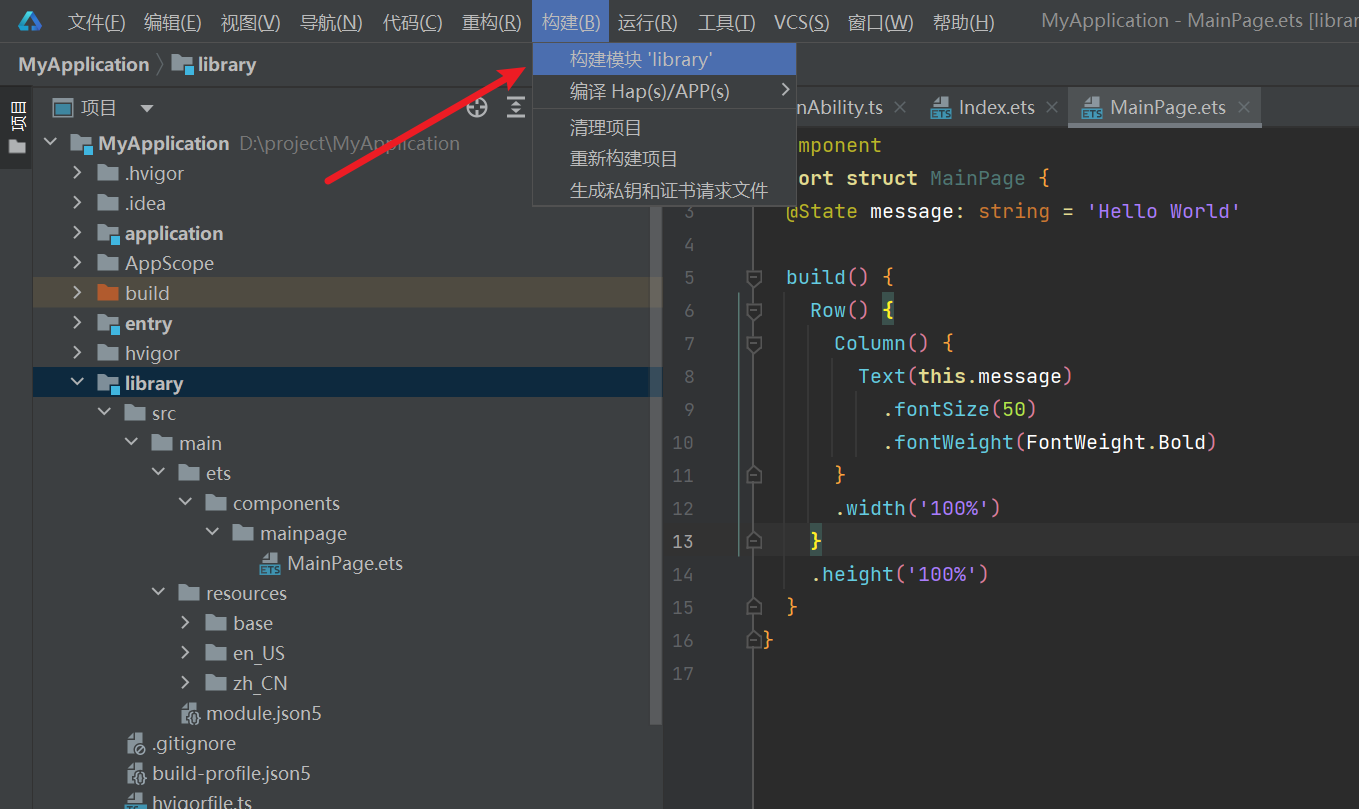Open the 窗口(W) menu

pyautogui.click(x=880, y=22)
